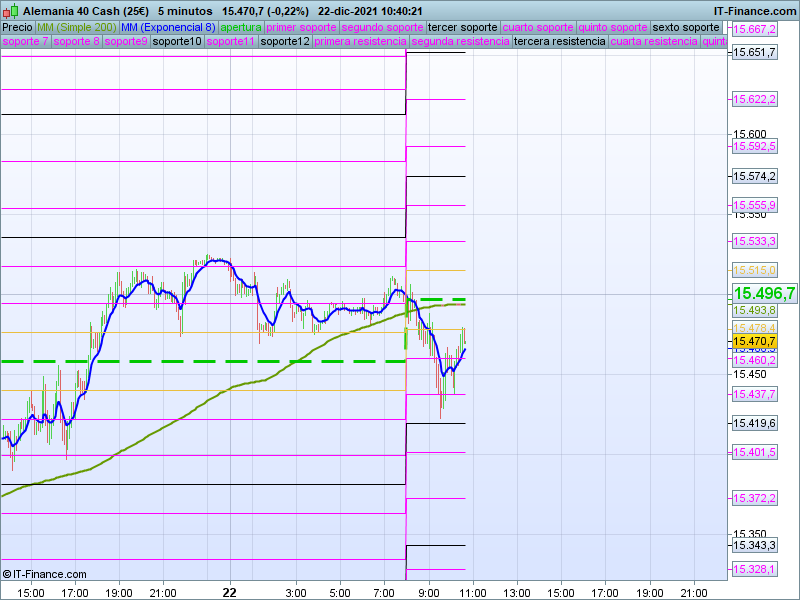The height and width of the screenshot is (600, 800).
Task: Click the 15.493,8 moving average label
Action: point(754,310)
